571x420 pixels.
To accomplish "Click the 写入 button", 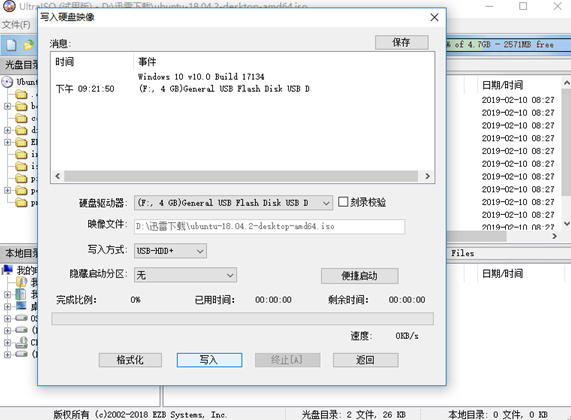I will click(209, 360).
